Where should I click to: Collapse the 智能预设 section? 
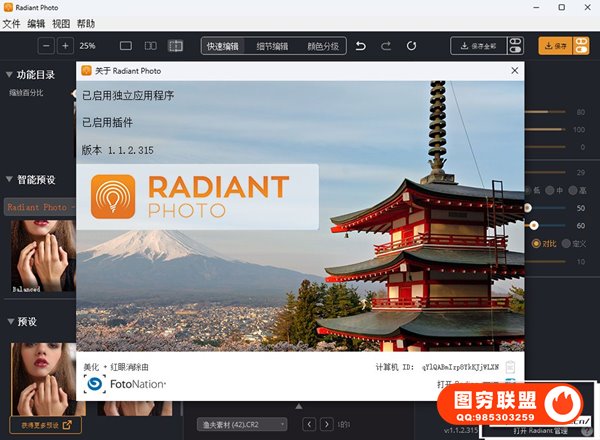pyautogui.click(x=10, y=180)
